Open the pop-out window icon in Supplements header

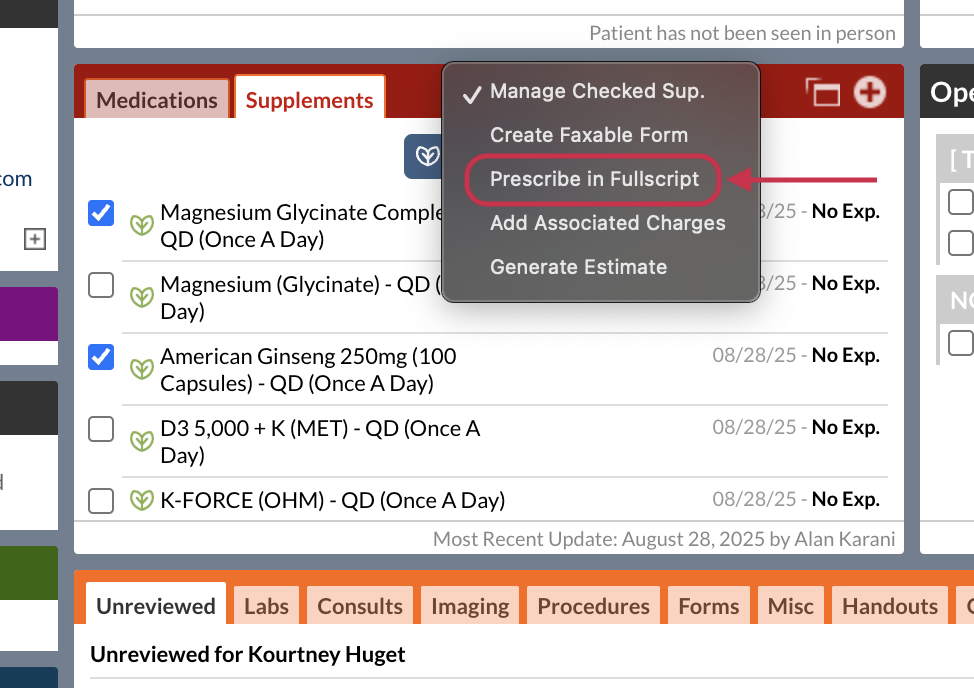823,93
